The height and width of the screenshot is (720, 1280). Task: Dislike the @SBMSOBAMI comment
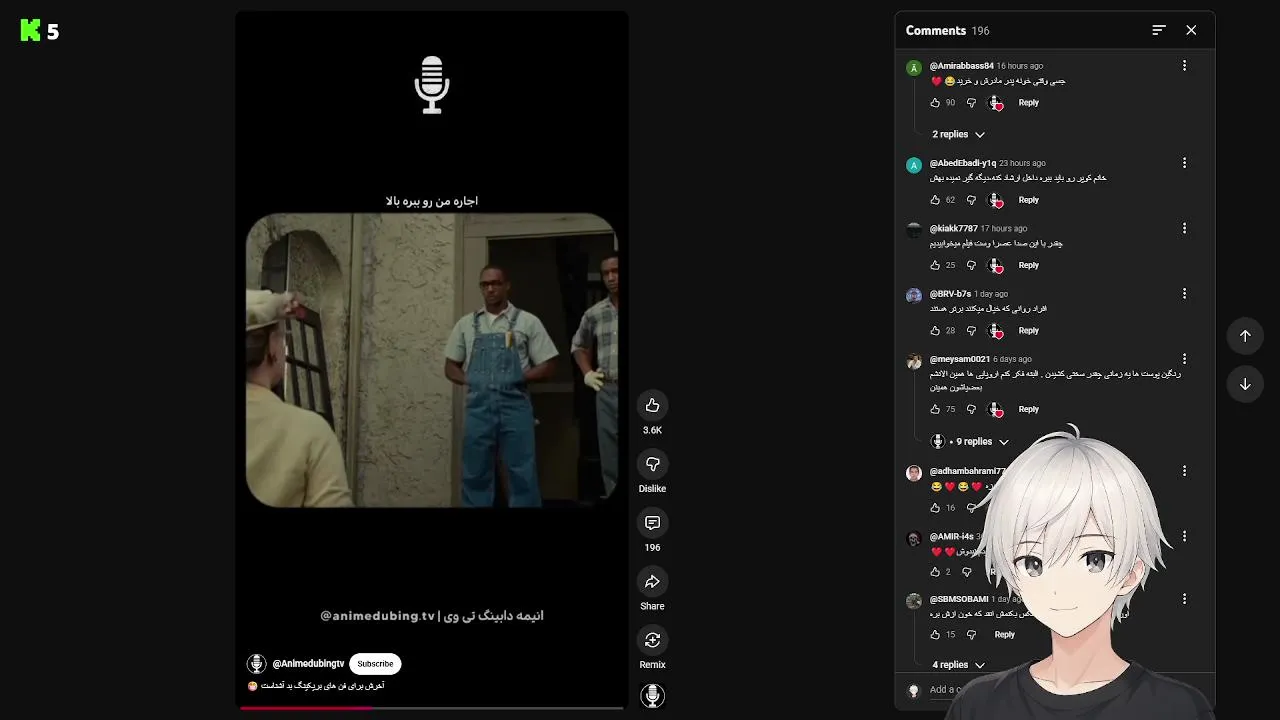pos(970,635)
